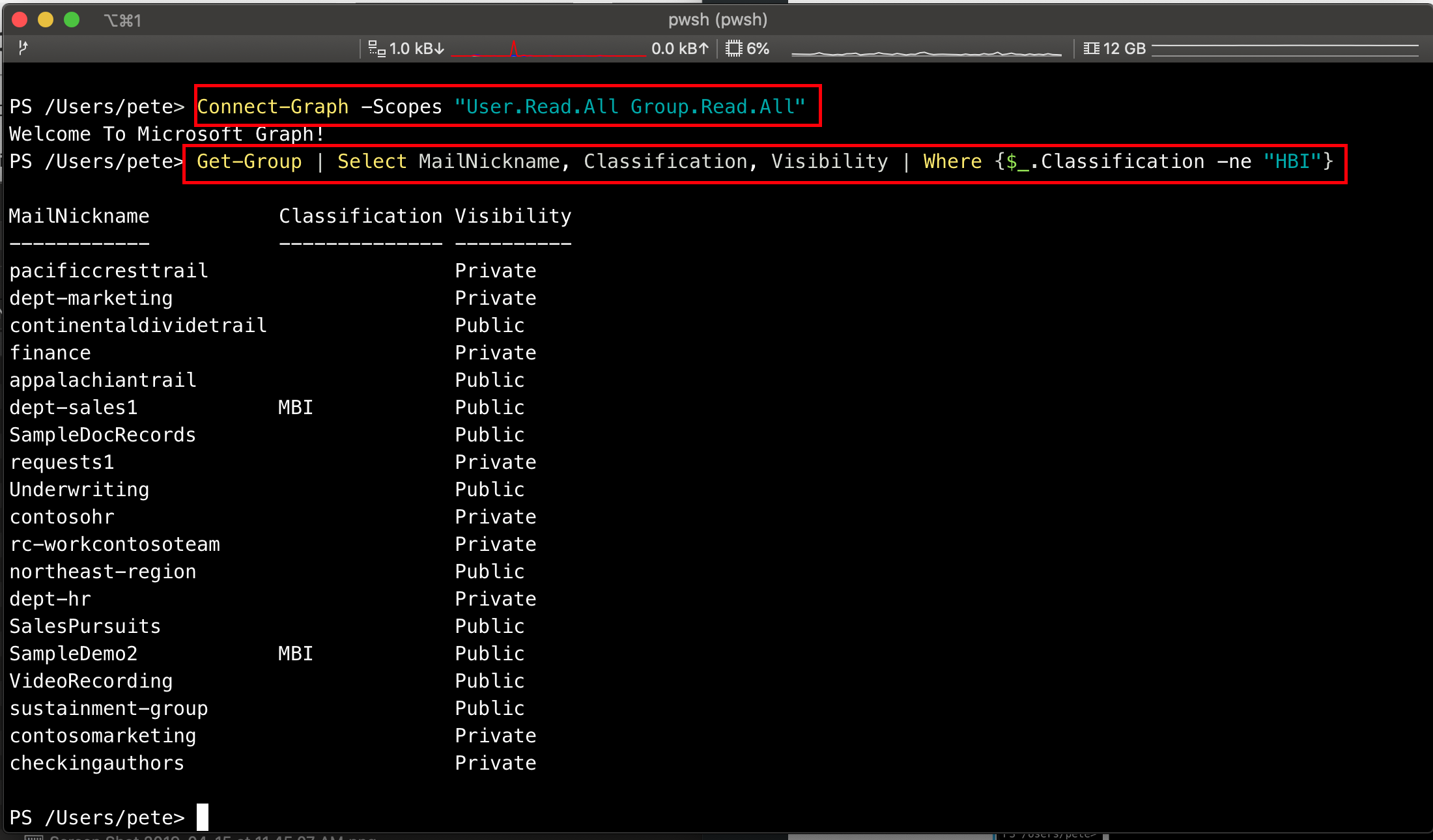Click the terminal cursor at bottom prompt
Viewport: 1433px width, 840px height.
(x=203, y=817)
